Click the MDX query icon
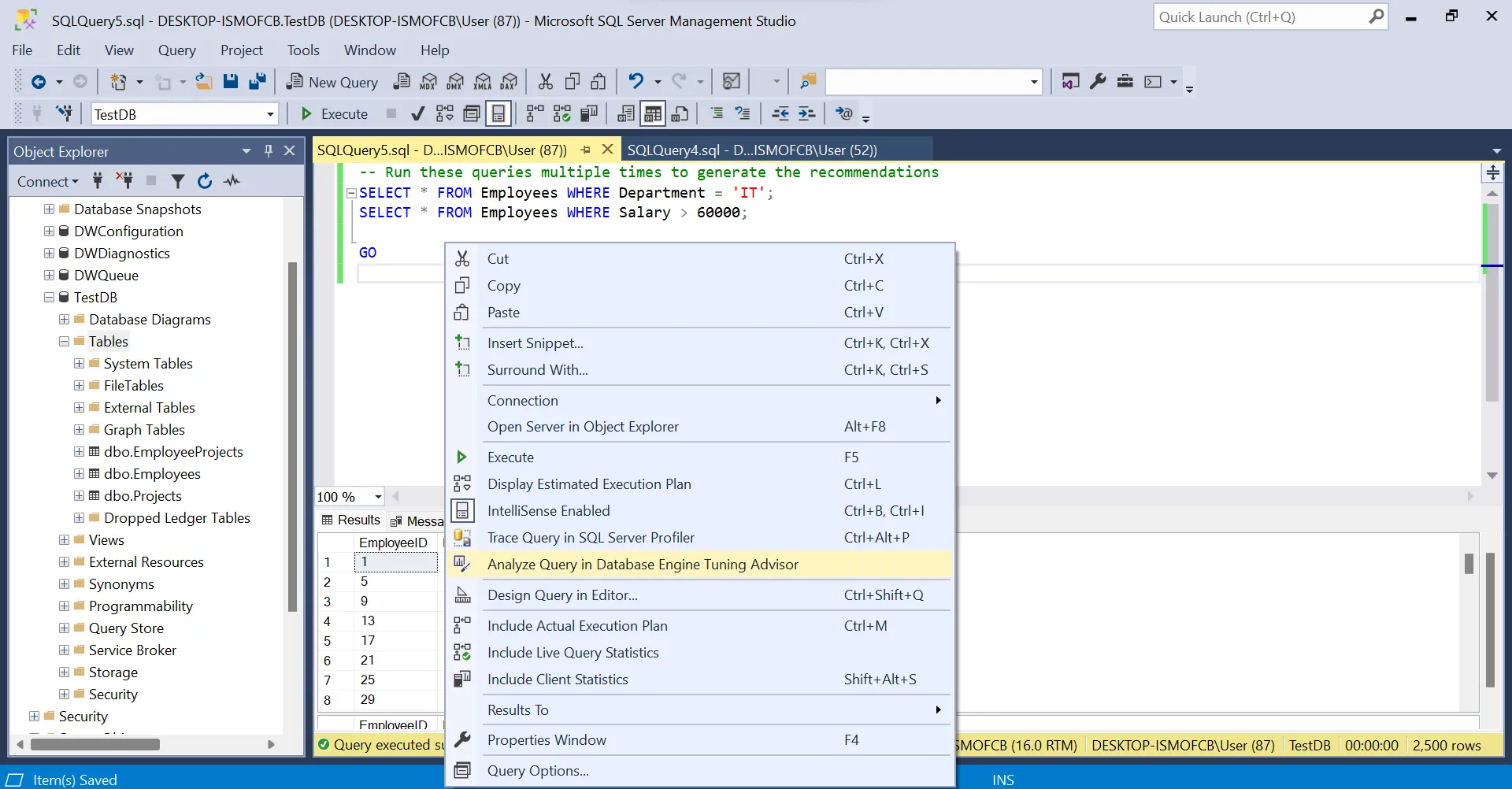 pyautogui.click(x=428, y=81)
